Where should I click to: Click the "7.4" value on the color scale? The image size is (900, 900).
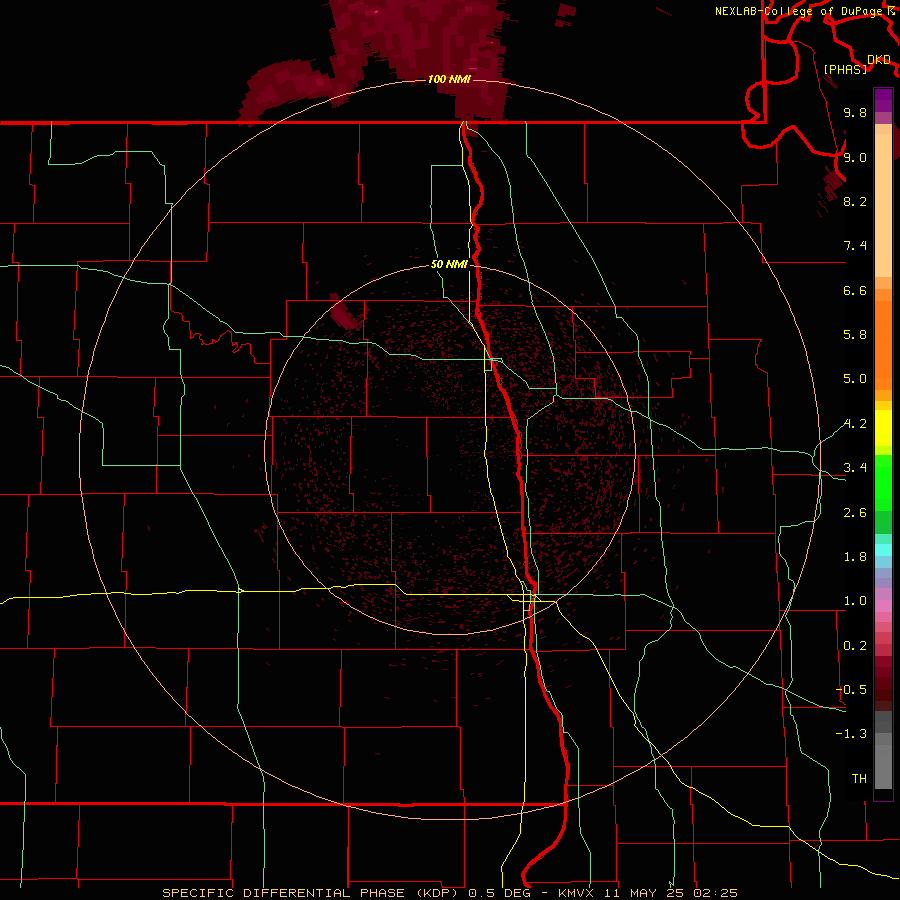[x=855, y=246]
